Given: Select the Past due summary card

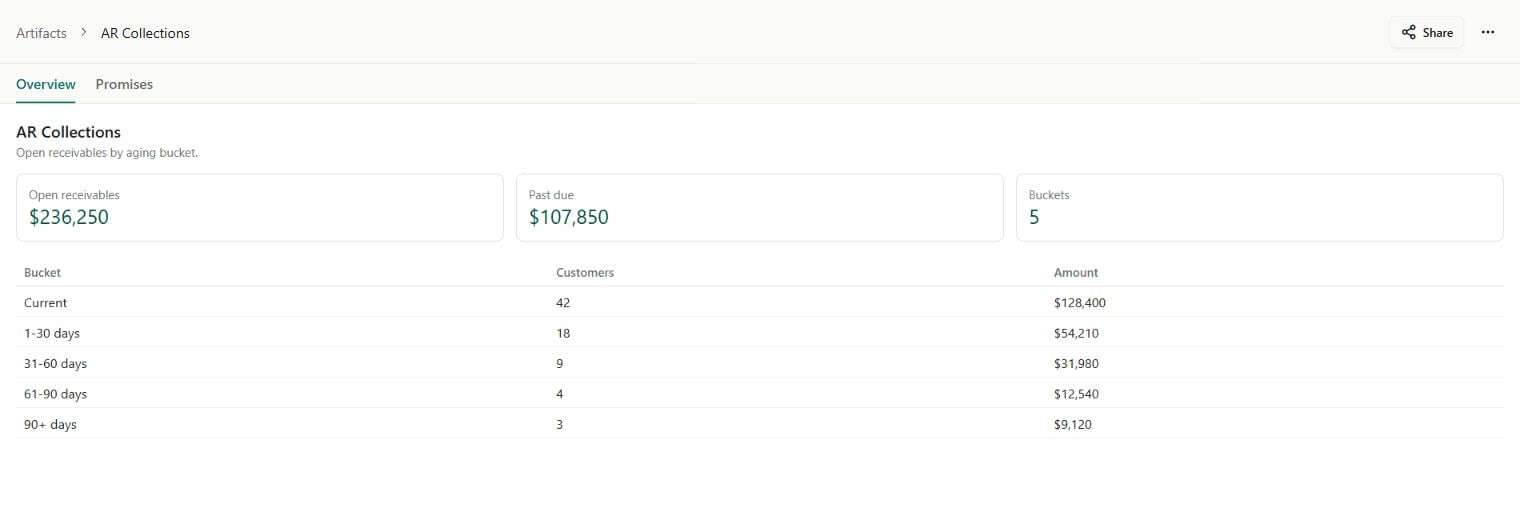Looking at the screenshot, I should coord(760,208).
